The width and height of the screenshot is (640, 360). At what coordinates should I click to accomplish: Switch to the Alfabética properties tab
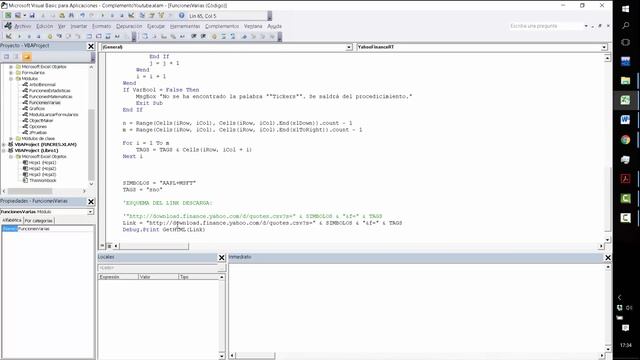point(11,220)
